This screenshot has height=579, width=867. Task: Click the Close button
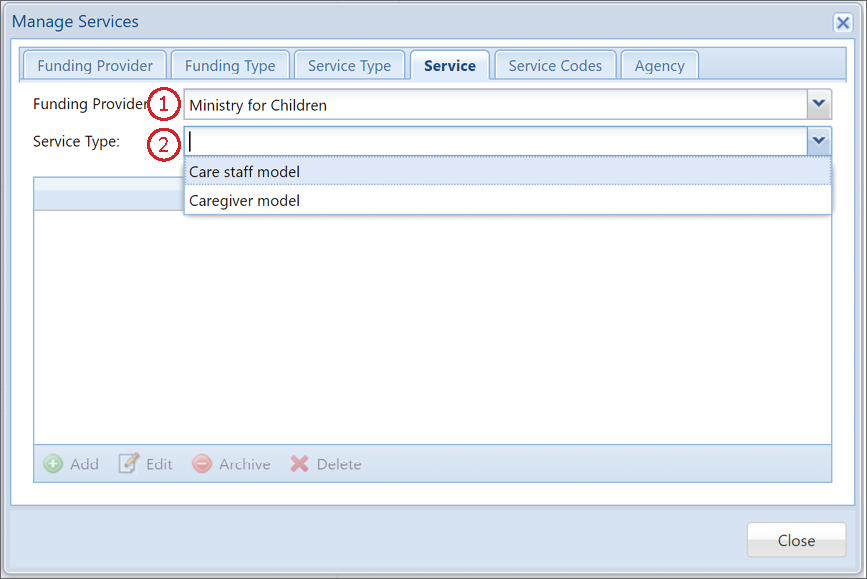tap(796, 540)
